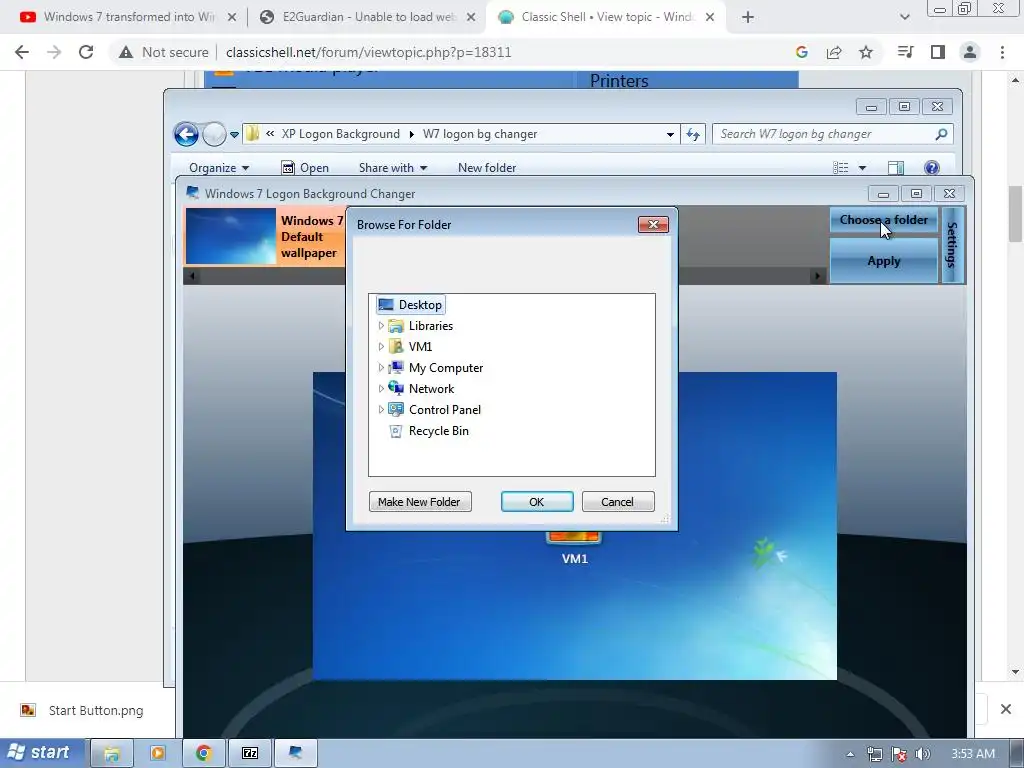Click New folder in Explorer toolbar
Screen dimensions: 1024x768
(487, 168)
